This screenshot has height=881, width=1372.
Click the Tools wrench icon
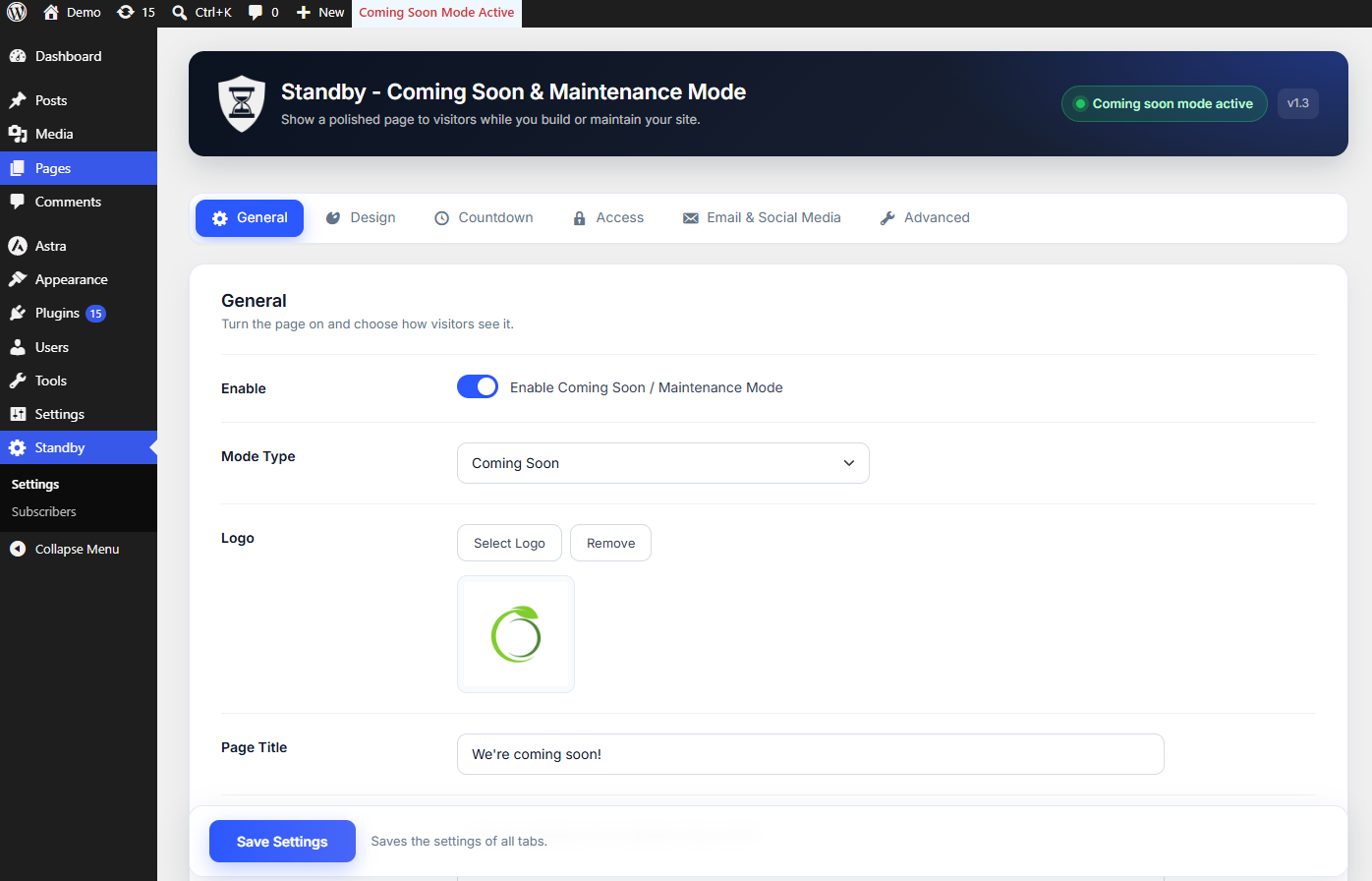point(18,381)
